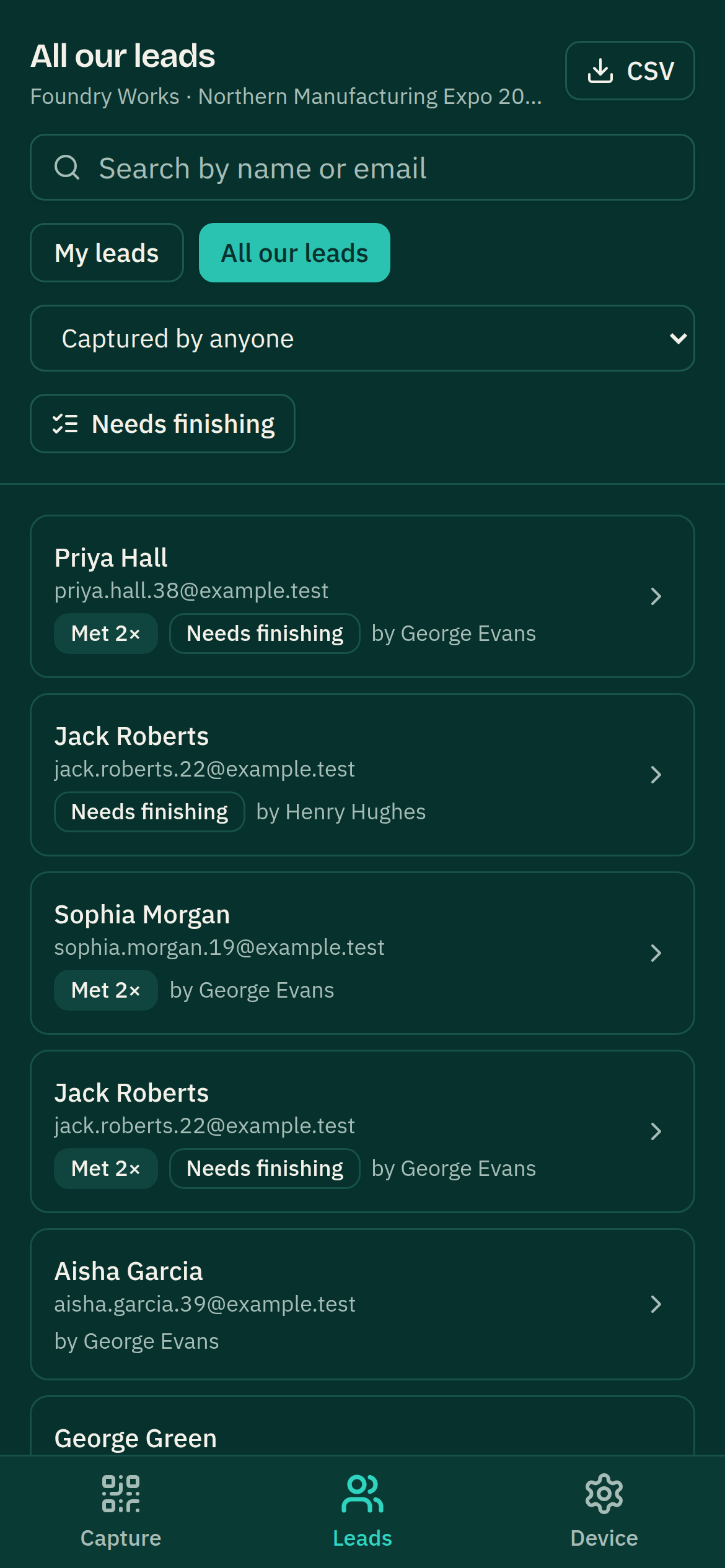Expand the Captured by anyone dropdown
Image resolution: width=725 pixels, height=1568 pixels.
pos(362,338)
